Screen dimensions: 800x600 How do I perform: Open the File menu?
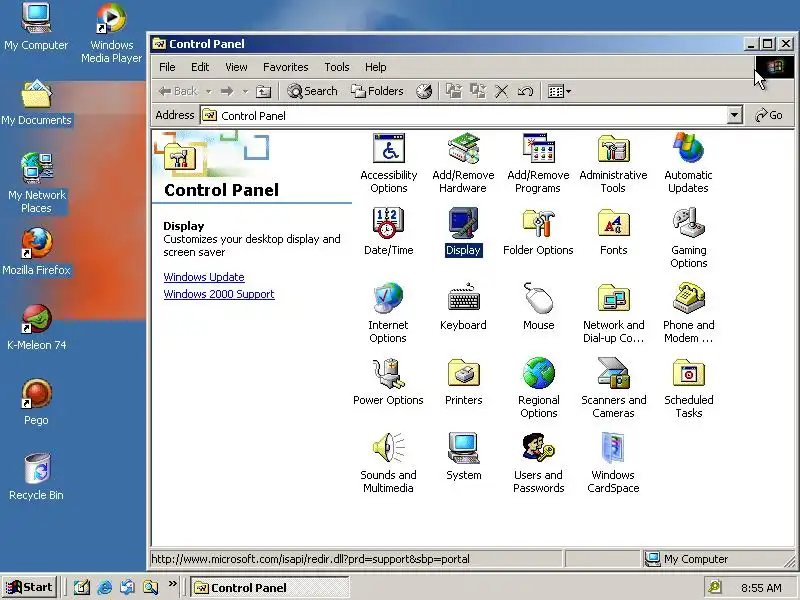click(167, 67)
